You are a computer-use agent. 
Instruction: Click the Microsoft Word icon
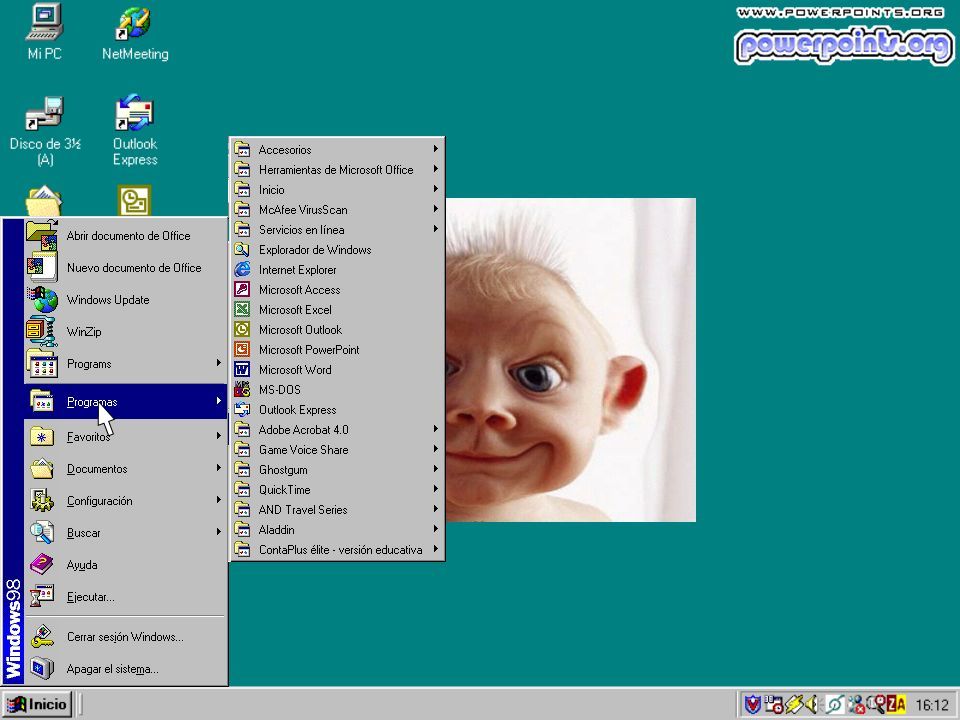click(x=242, y=369)
